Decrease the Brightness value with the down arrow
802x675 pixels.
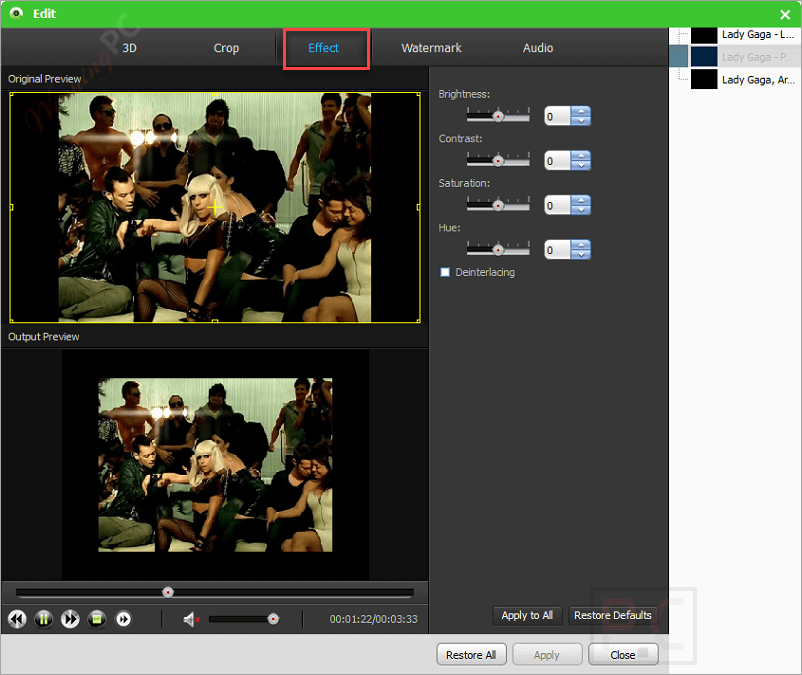point(581,121)
